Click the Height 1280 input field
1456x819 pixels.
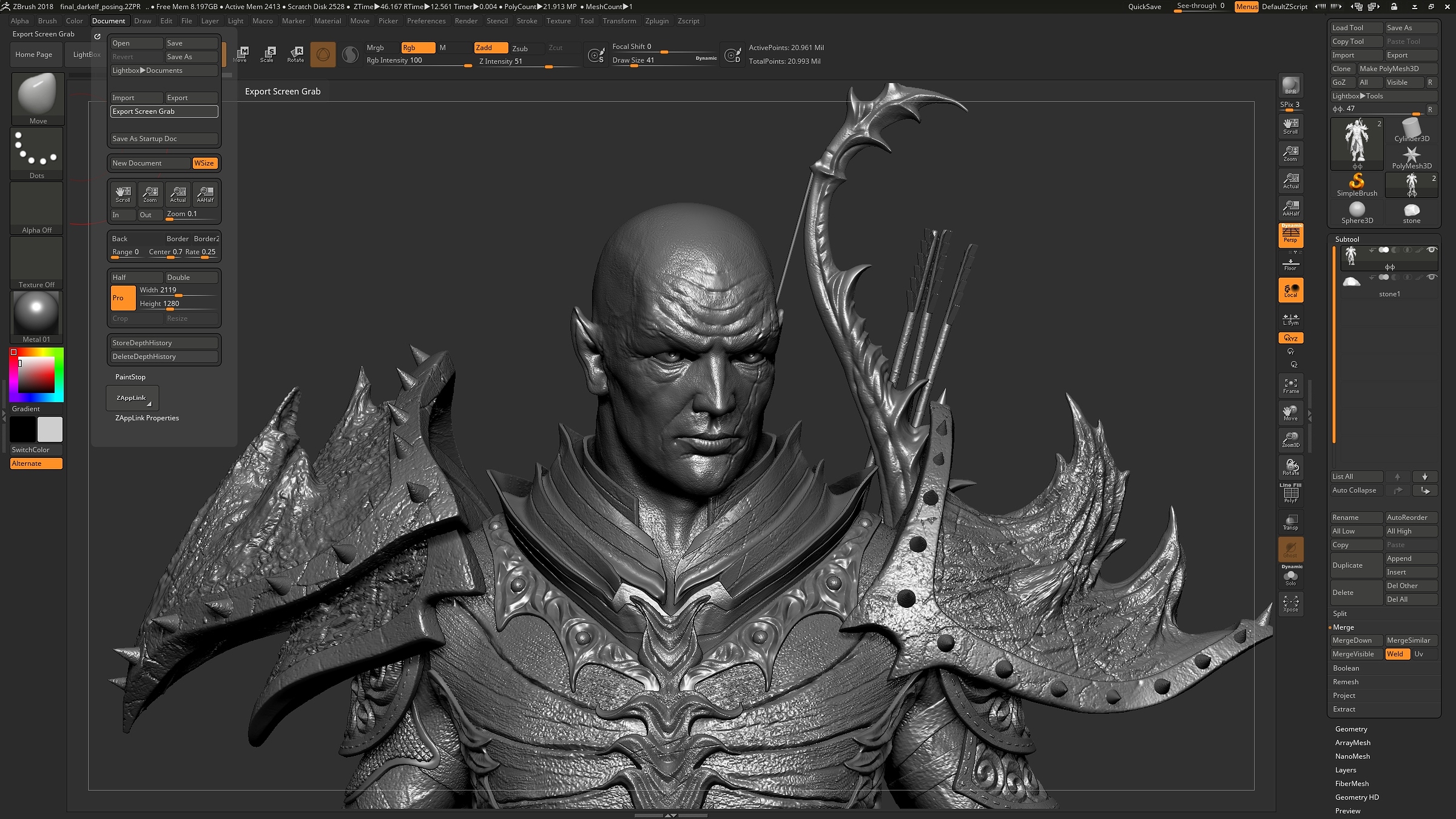[160, 303]
